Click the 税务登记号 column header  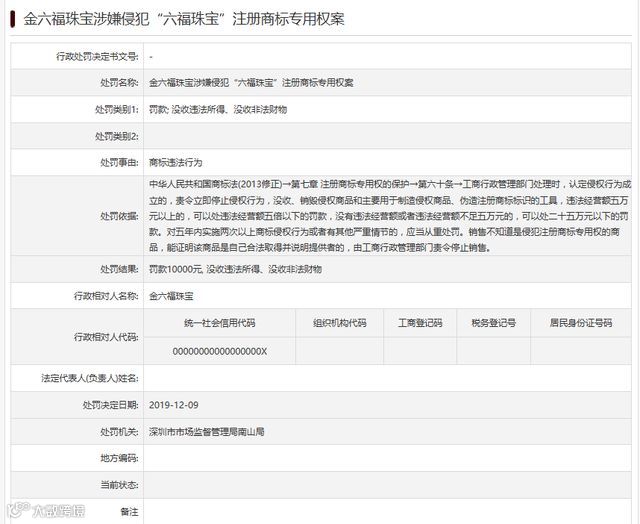click(x=493, y=323)
